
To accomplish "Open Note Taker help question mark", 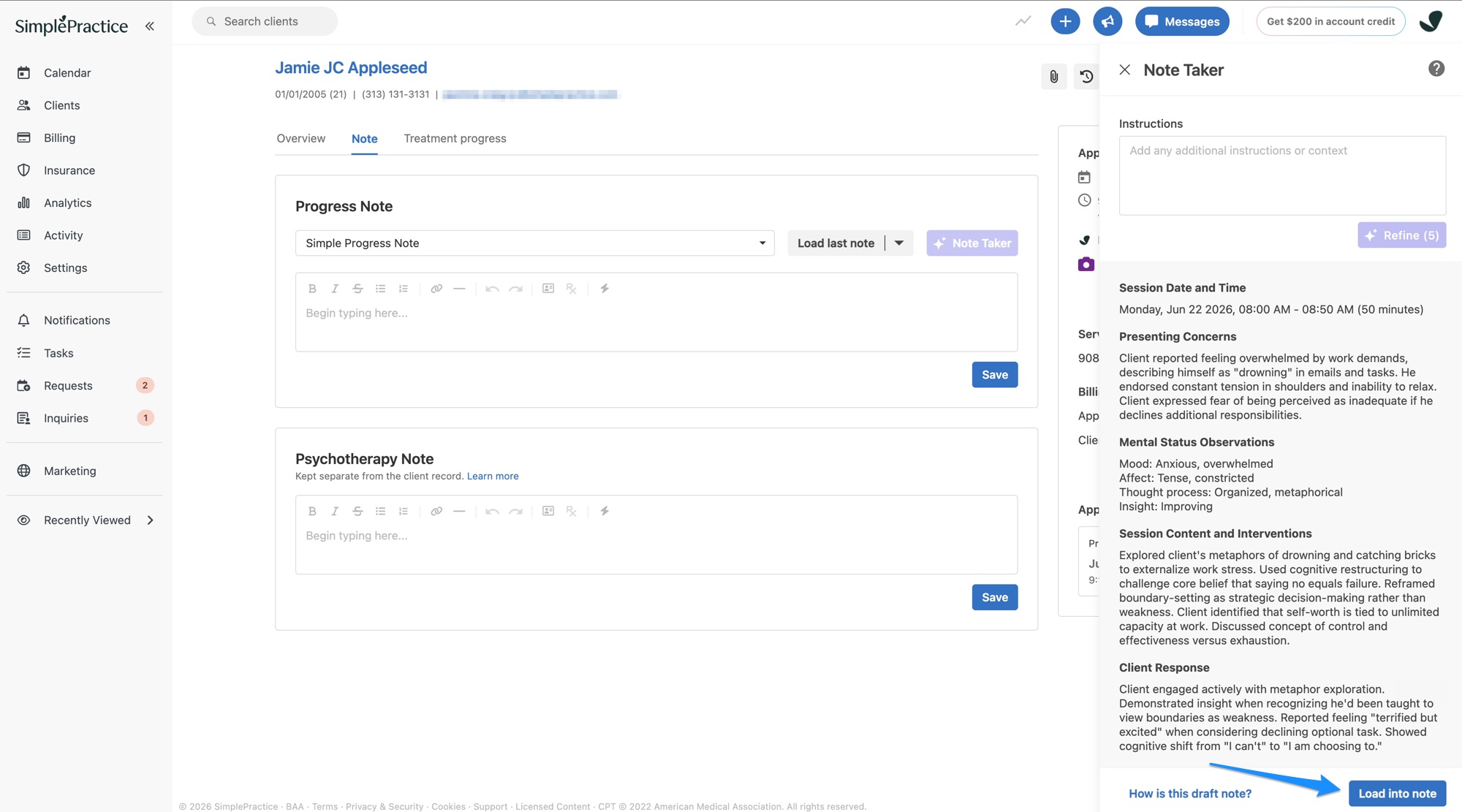I will (1436, 69).
